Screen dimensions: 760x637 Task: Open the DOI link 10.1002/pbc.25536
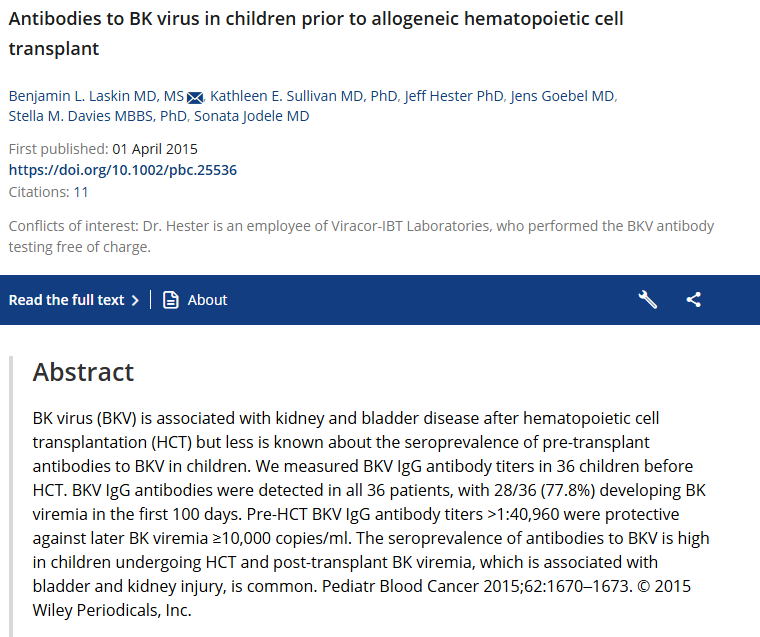point(123,170)
